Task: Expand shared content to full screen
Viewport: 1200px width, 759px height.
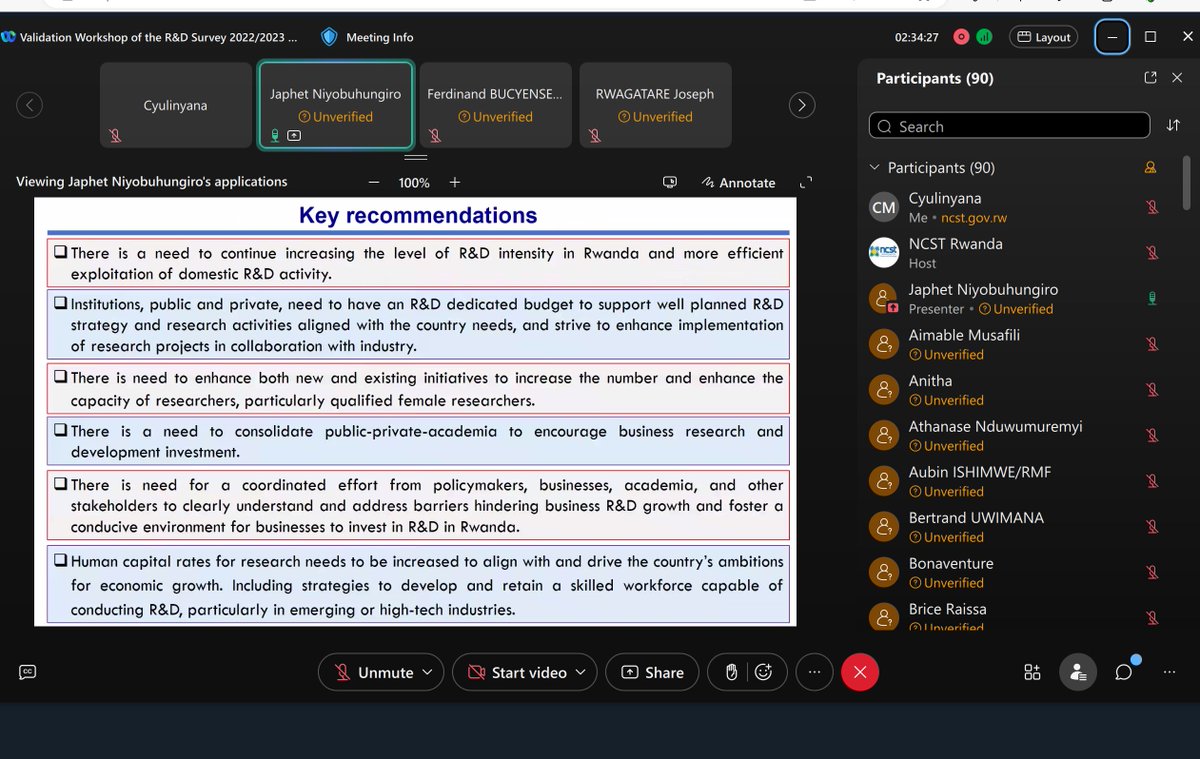Action: (x=807, y=182)
